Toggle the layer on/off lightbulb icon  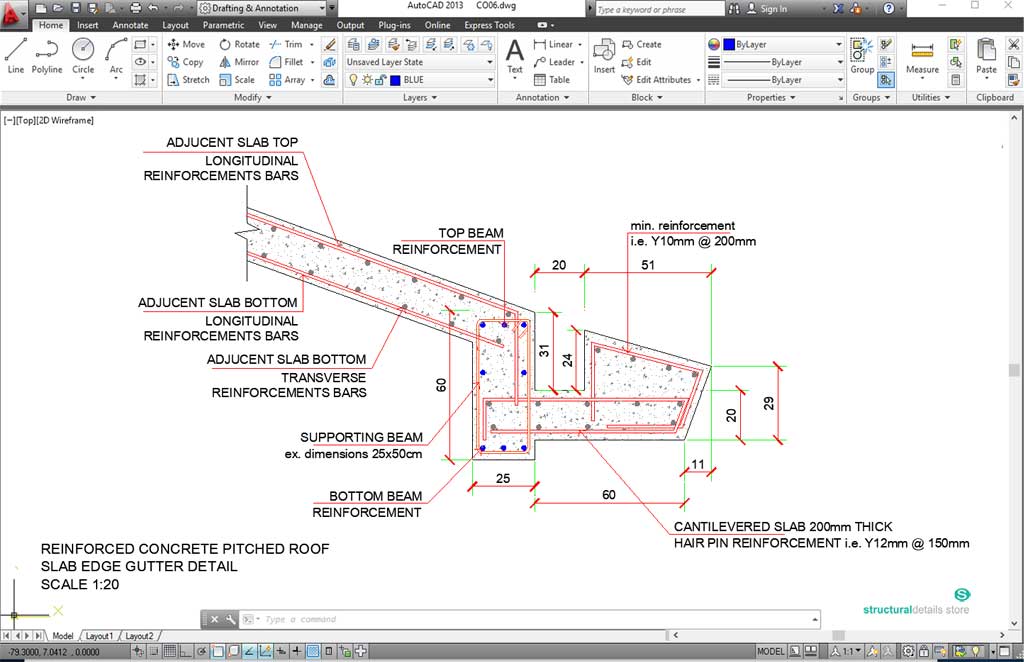pyautogui.click(x=352, y=80)
